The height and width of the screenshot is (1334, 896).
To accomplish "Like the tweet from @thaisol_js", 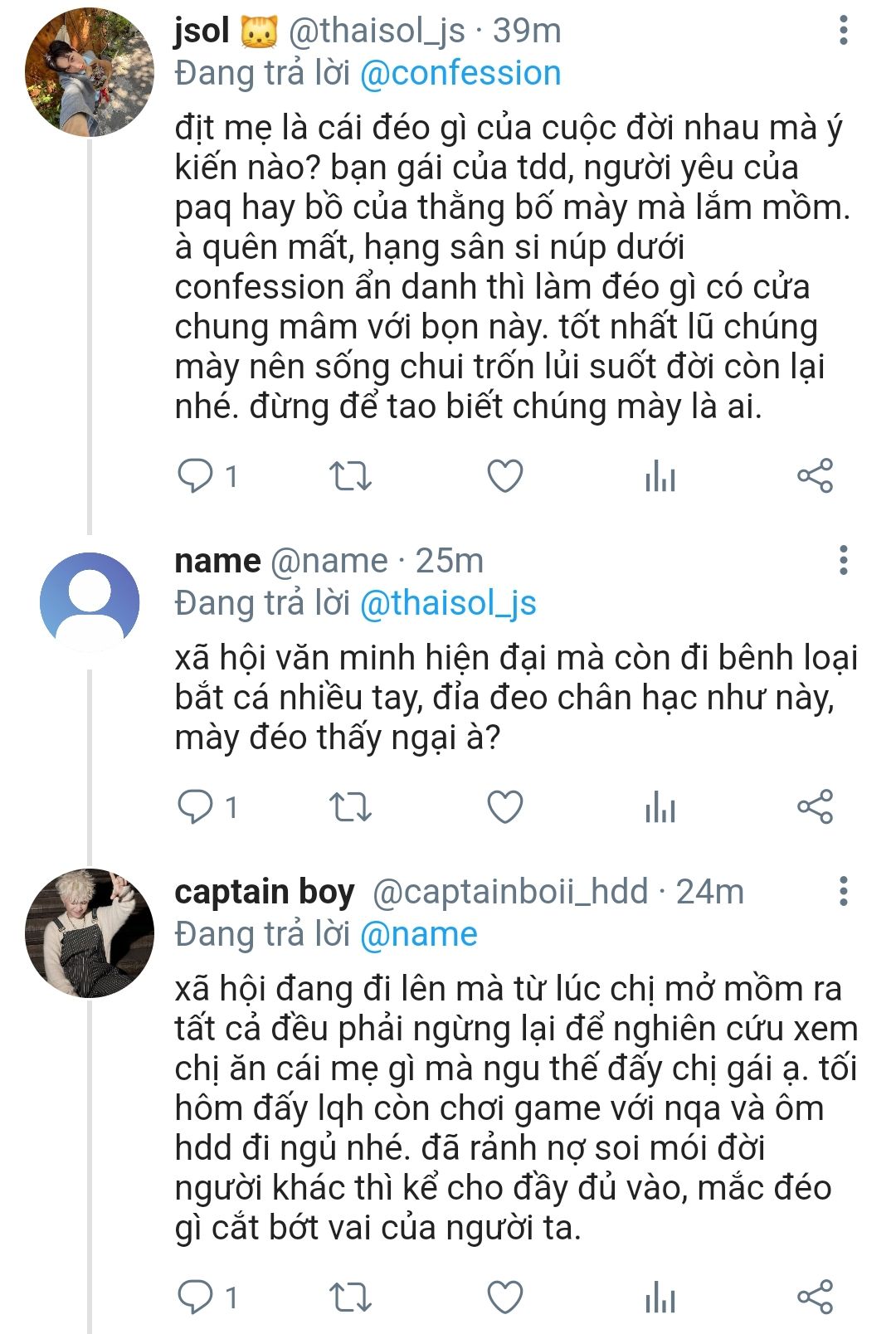I will click(x=504, y=476).
